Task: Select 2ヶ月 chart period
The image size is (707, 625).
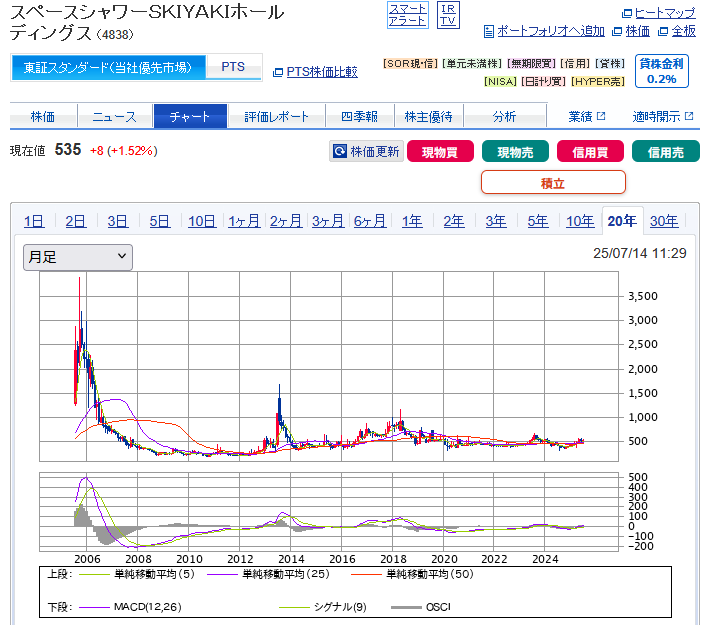Action: pos(286,221)
